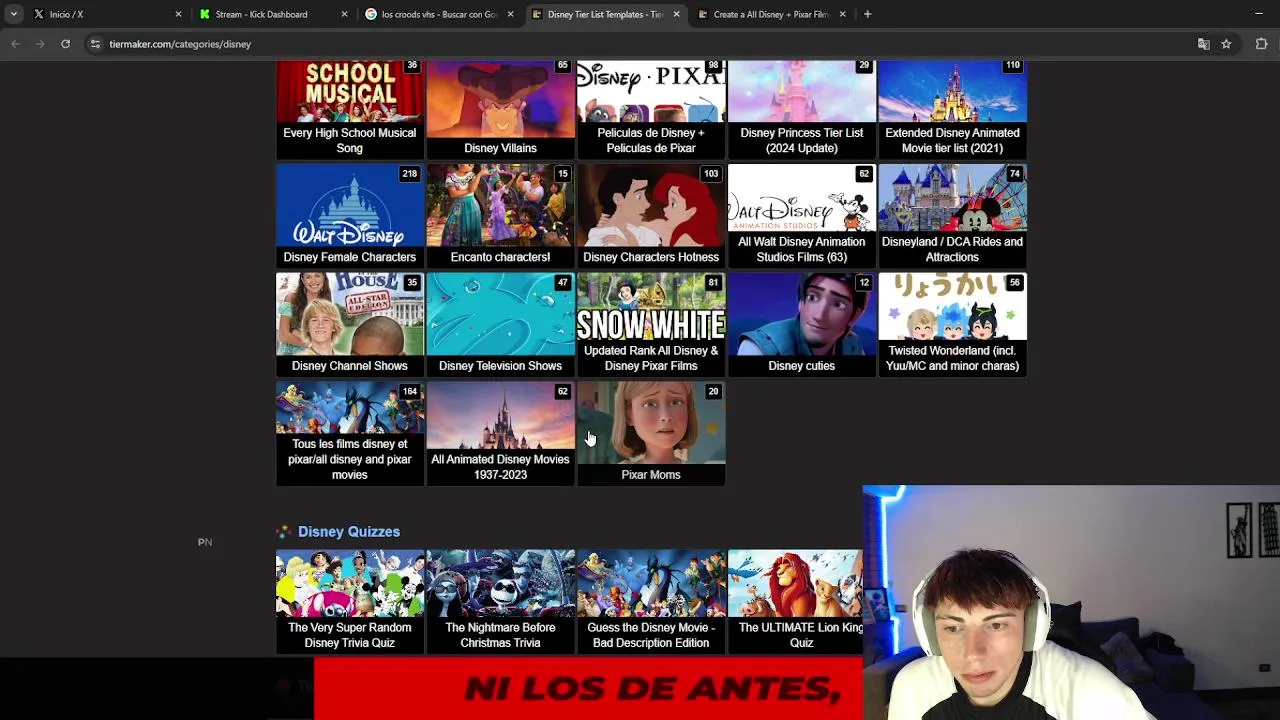The width and height of the screenshot is (1280, 720).
Task: Open Disneyland / DCA Rides and Attractions
Action: pyautogui.click(x=952, y=216)
